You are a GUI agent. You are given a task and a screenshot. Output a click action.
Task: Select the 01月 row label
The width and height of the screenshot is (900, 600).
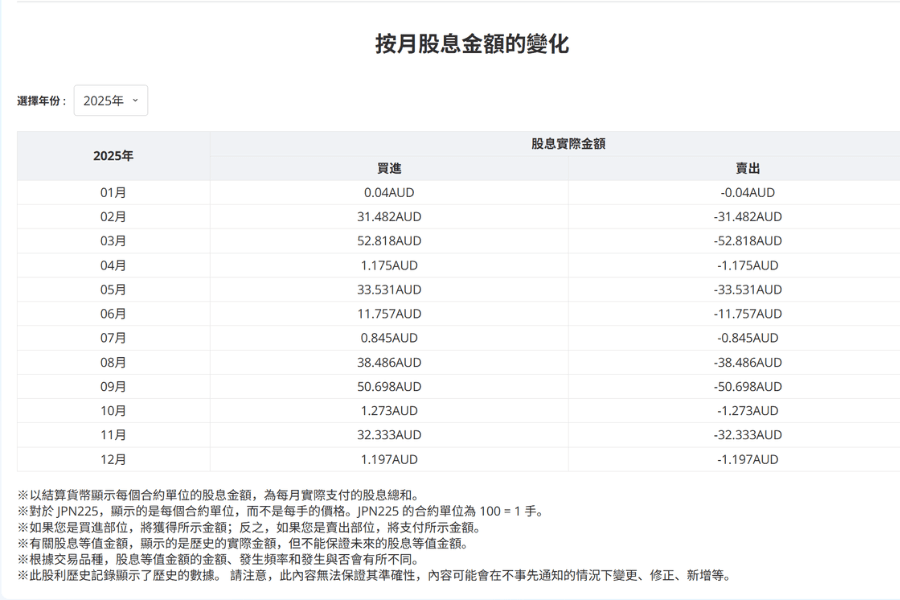[114, 192]
